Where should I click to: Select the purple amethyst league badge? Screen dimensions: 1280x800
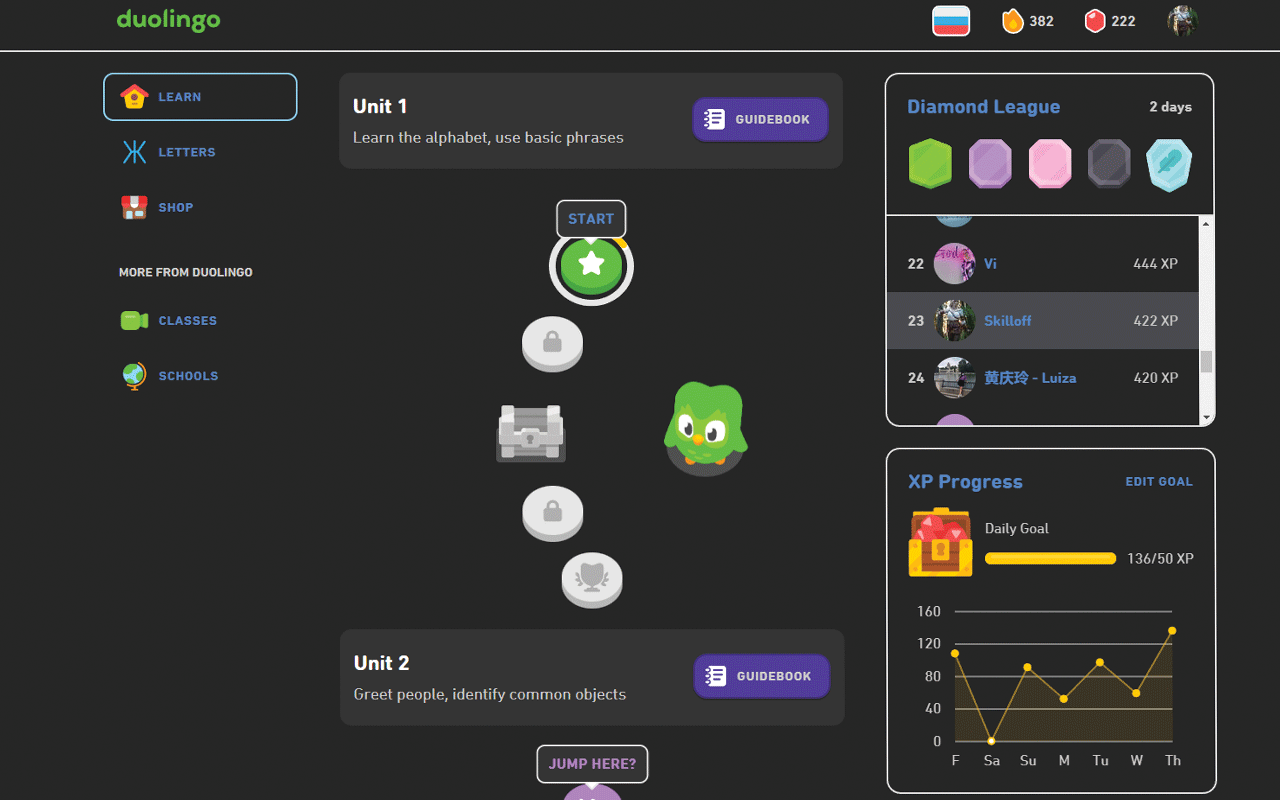[990, 164]
